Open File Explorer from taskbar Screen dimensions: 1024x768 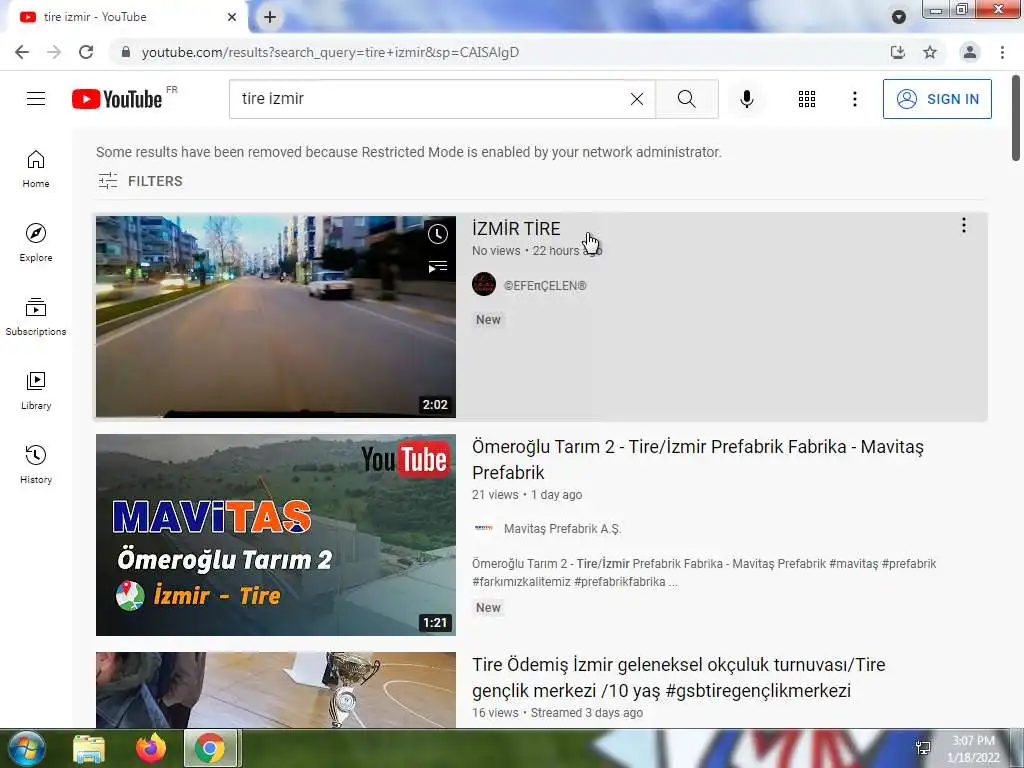click(89, 748)
